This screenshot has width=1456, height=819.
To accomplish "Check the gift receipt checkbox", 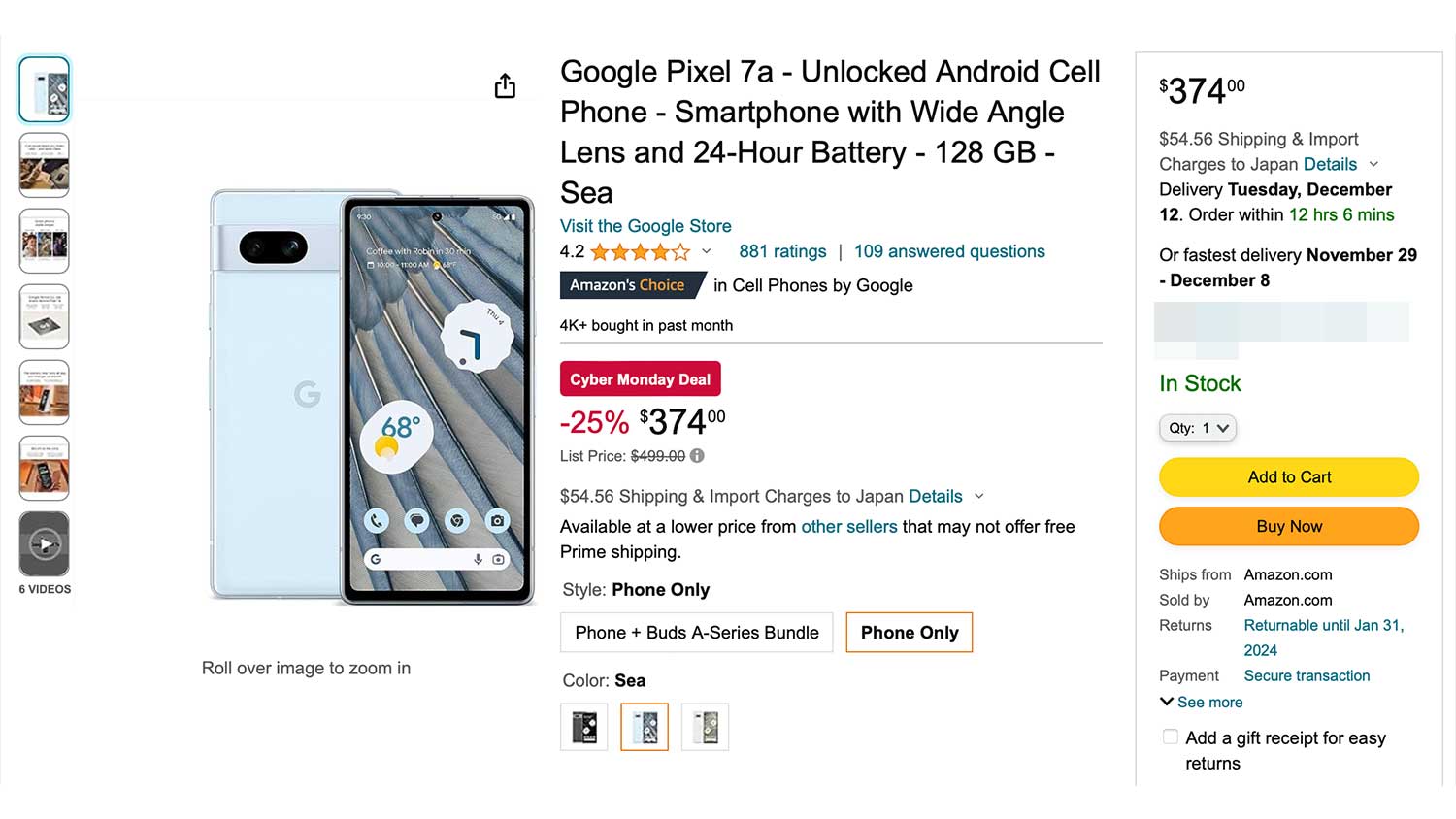I will click(x=1171, y=737).
